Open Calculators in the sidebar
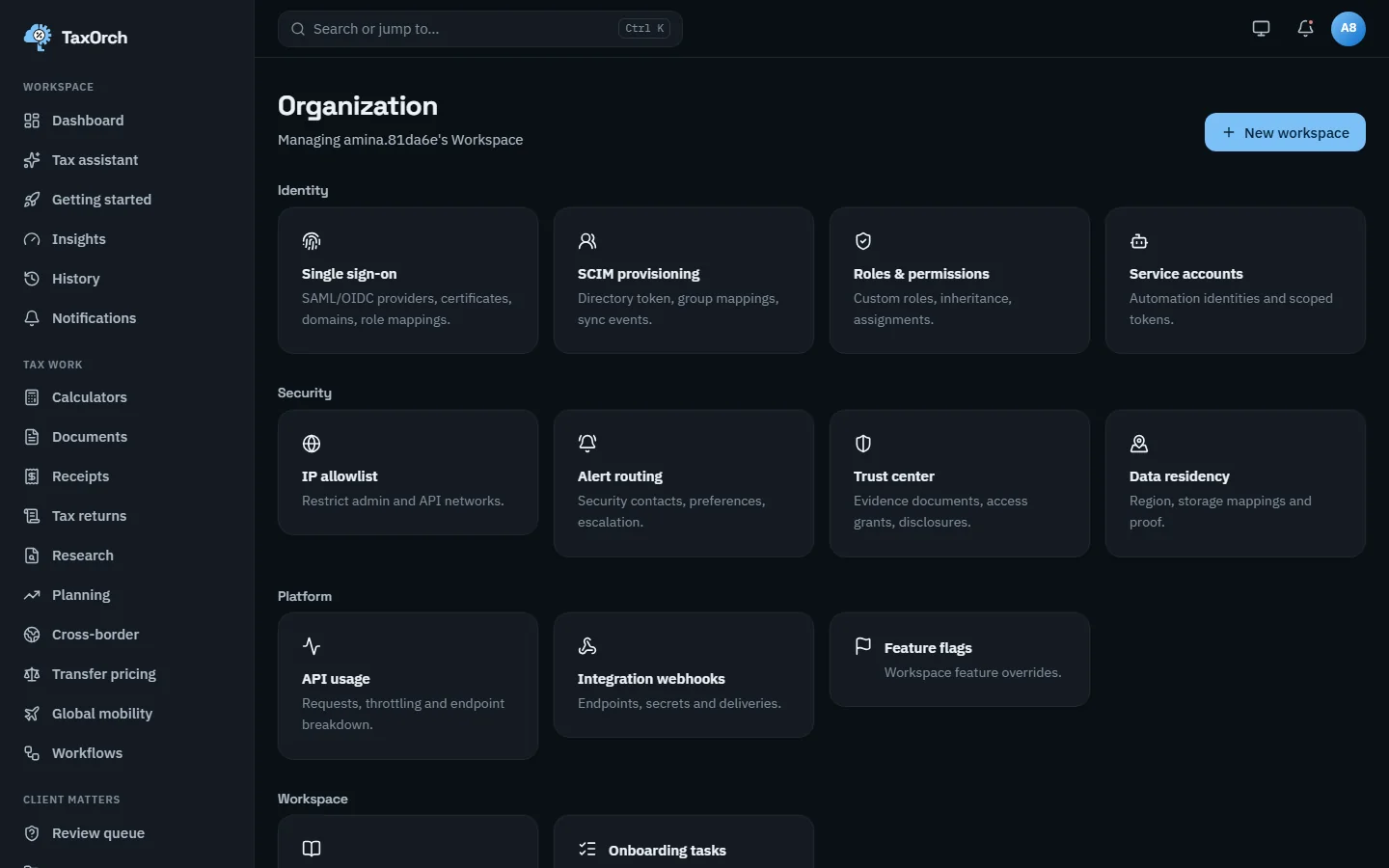1389x868 pixels. click(127, 397)
